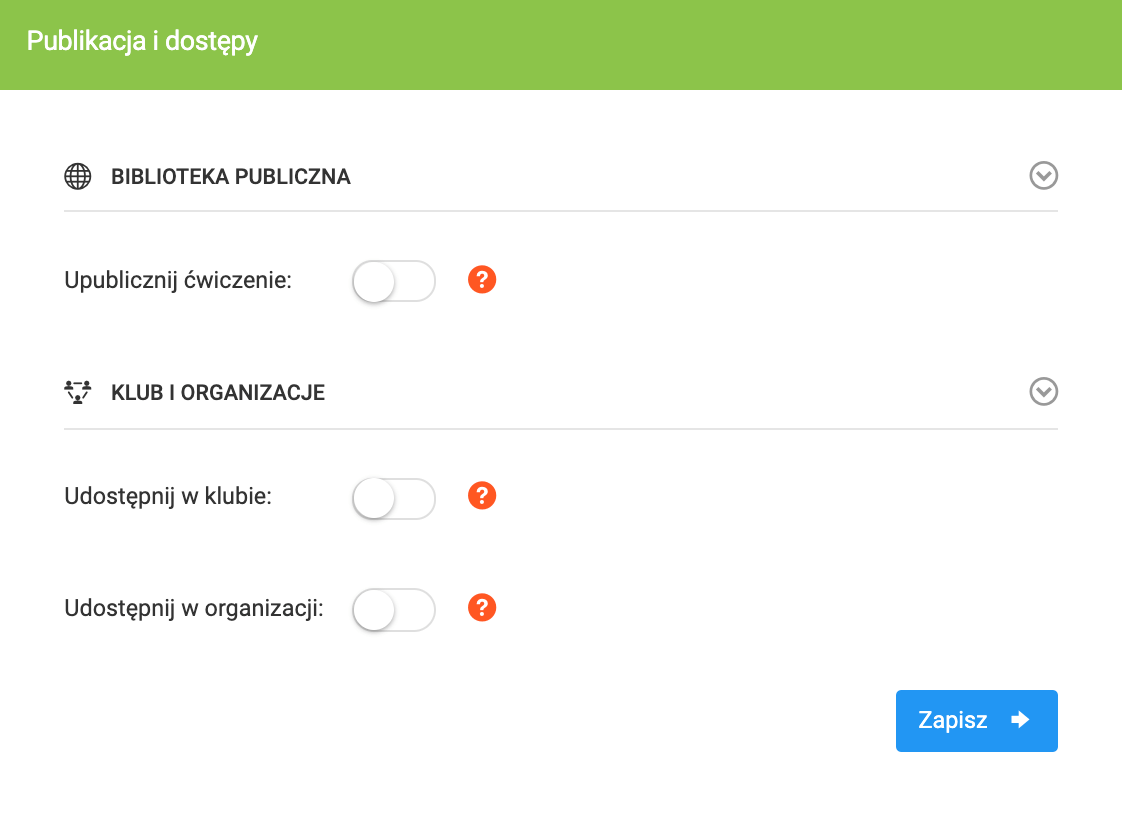Collapse the Biblioteka Publiczna section with its chevron
The width and height of the screenshot is (1122, 814).
point(1043,176)
